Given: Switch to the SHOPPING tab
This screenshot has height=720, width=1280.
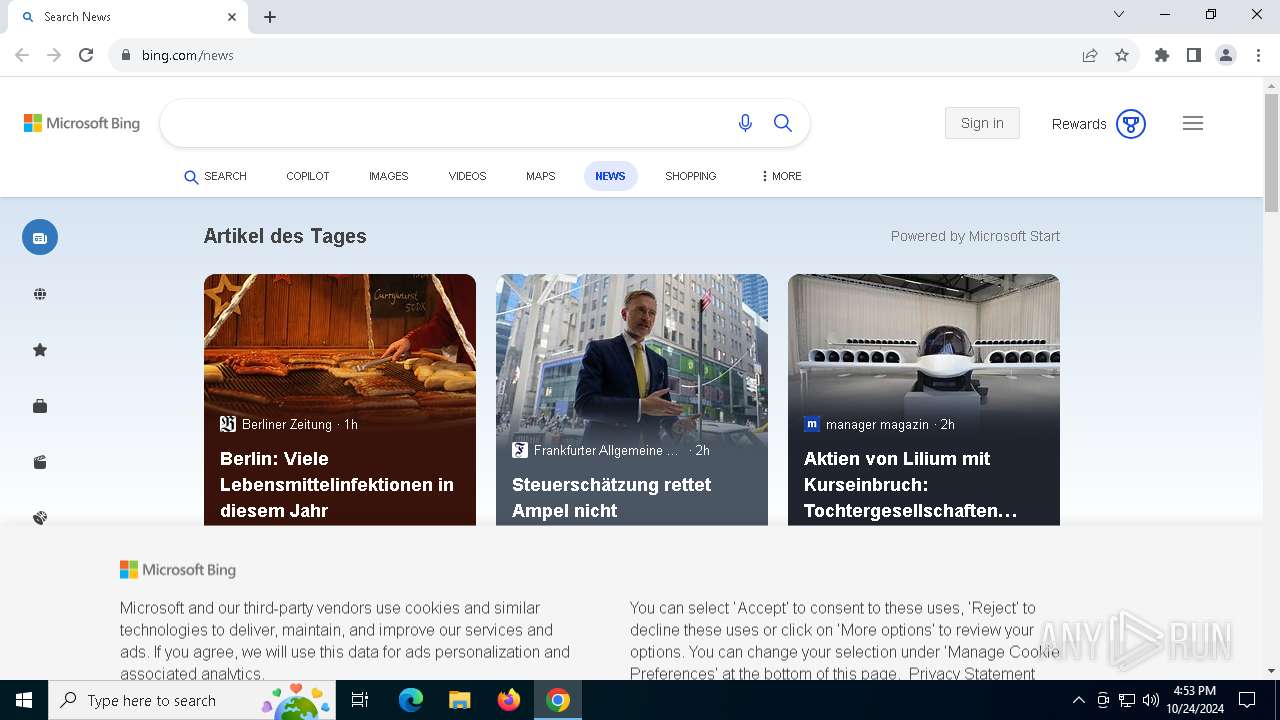Looking at the screenshot, I should [691, 176].
